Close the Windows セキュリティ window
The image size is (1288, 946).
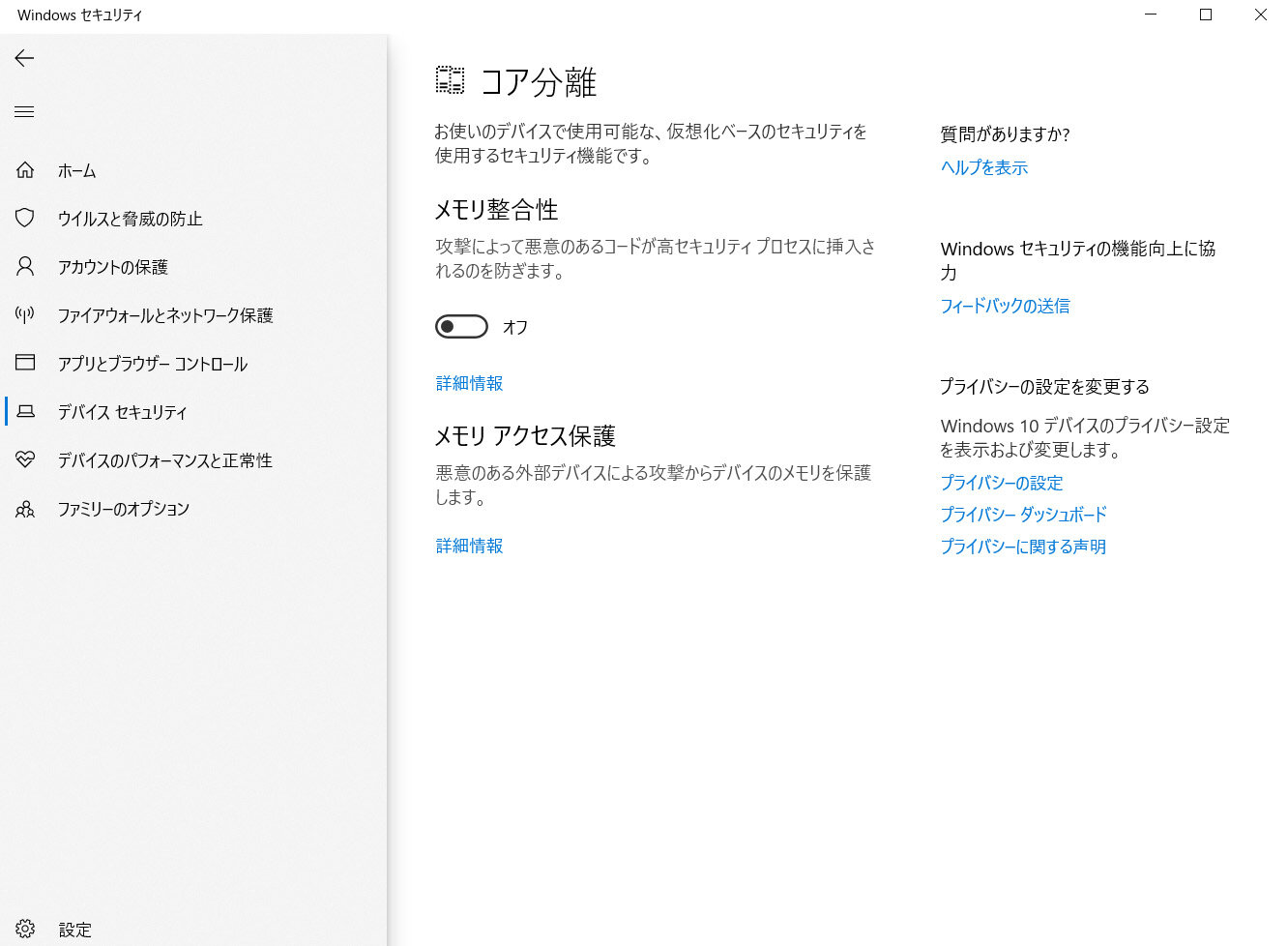click(x=1260, y=15)
